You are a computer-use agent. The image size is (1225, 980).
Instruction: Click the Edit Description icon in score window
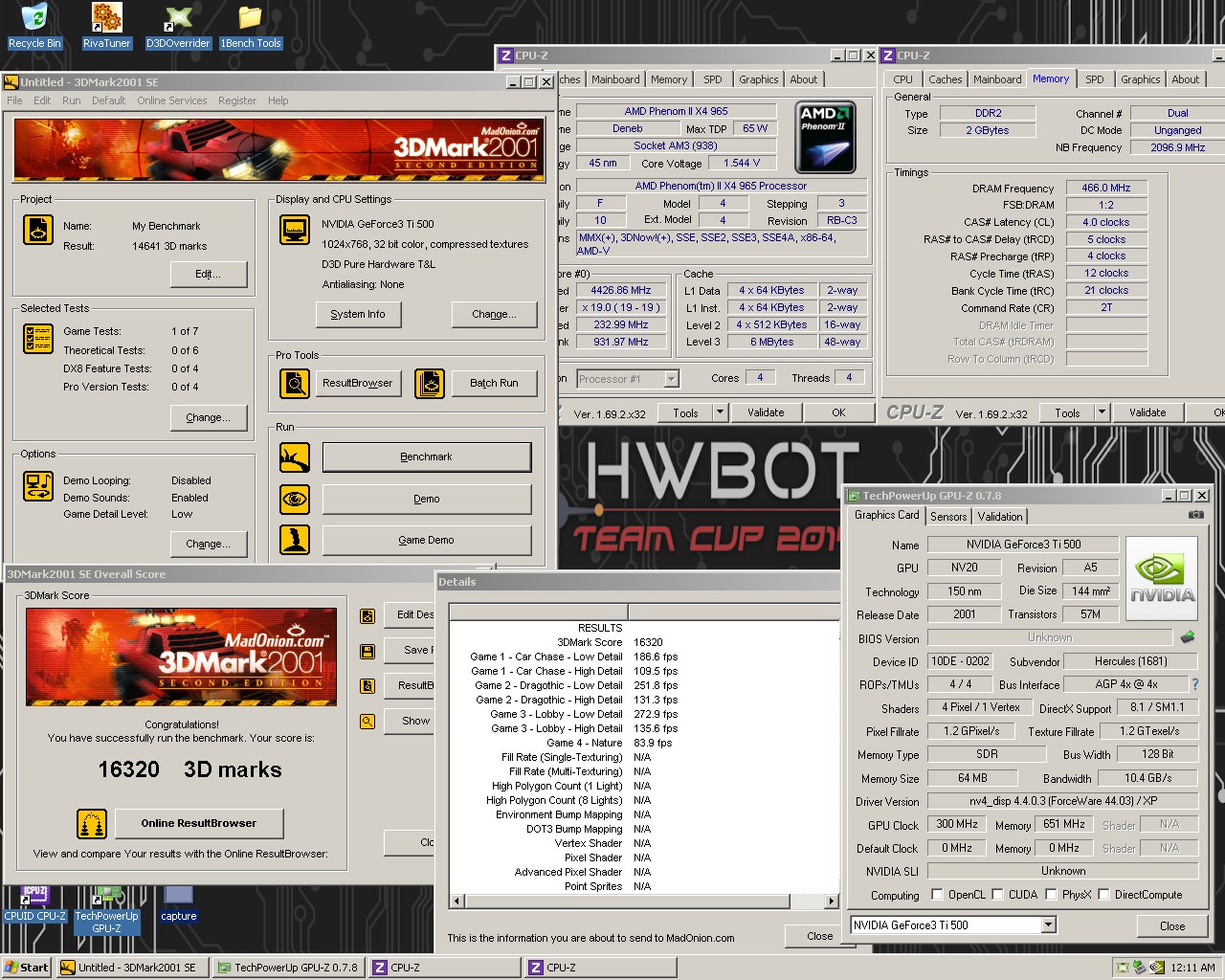tap(367, 615)
